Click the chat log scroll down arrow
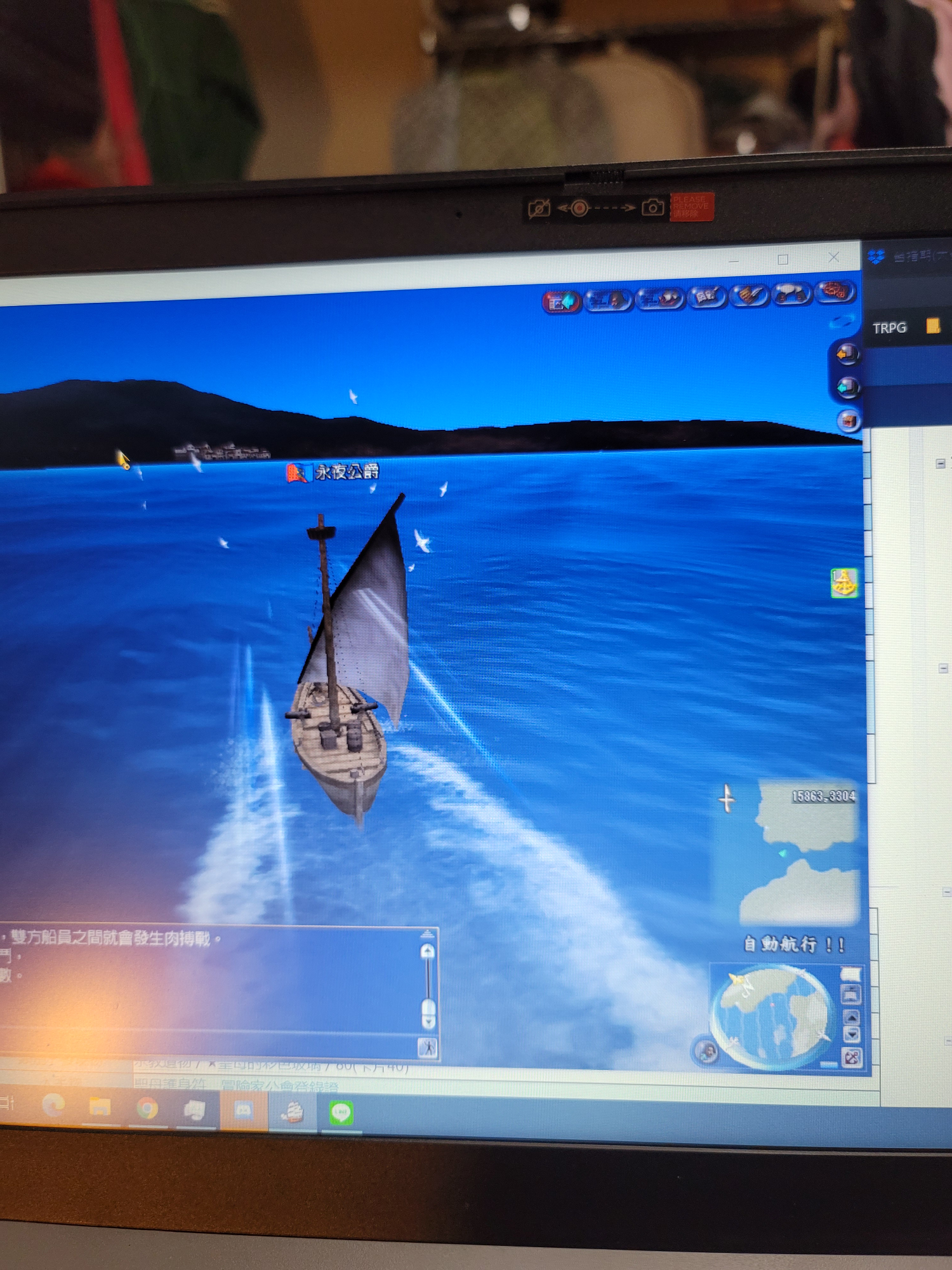Viewport: 952px width, 1270px height. [x=428, y=1022]
